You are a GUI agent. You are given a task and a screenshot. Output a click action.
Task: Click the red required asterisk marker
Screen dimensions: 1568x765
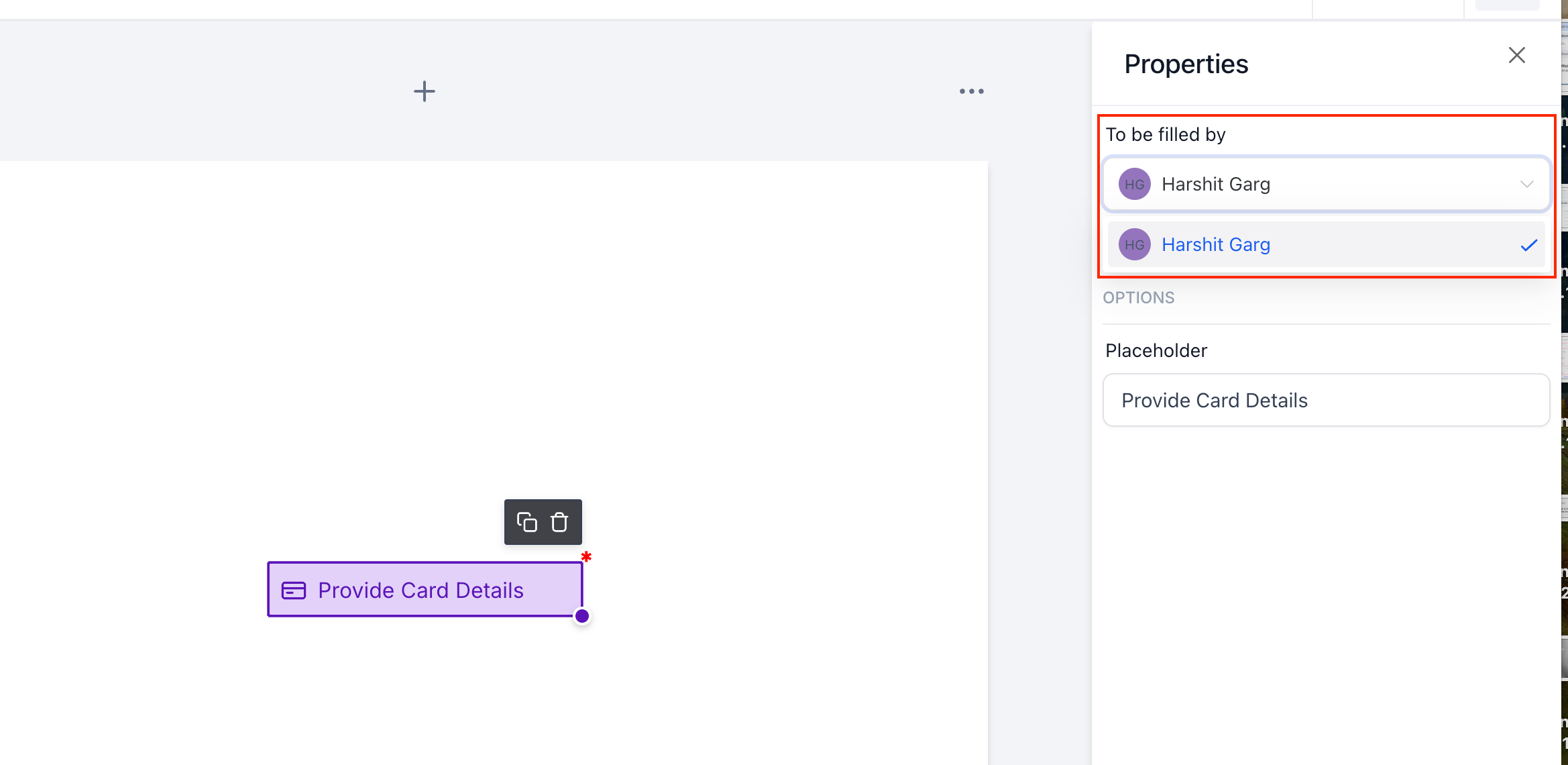point(585,557)
